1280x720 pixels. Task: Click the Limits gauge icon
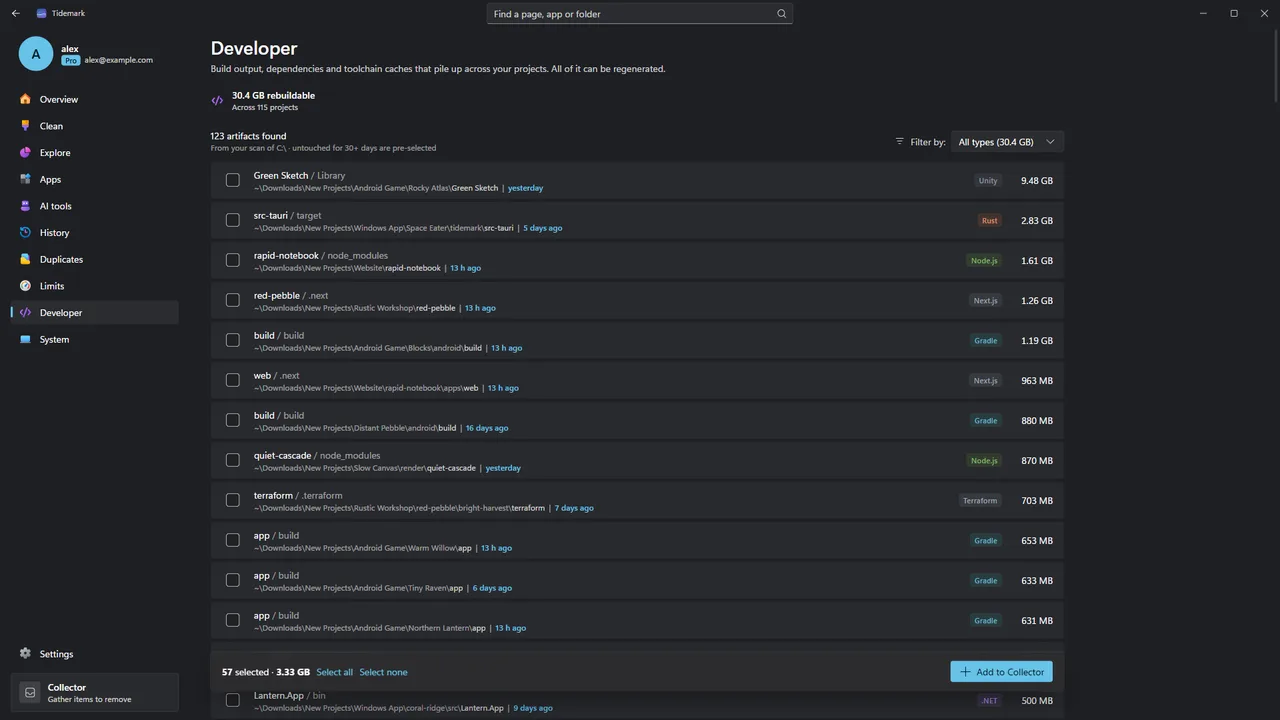coord(25,286)
